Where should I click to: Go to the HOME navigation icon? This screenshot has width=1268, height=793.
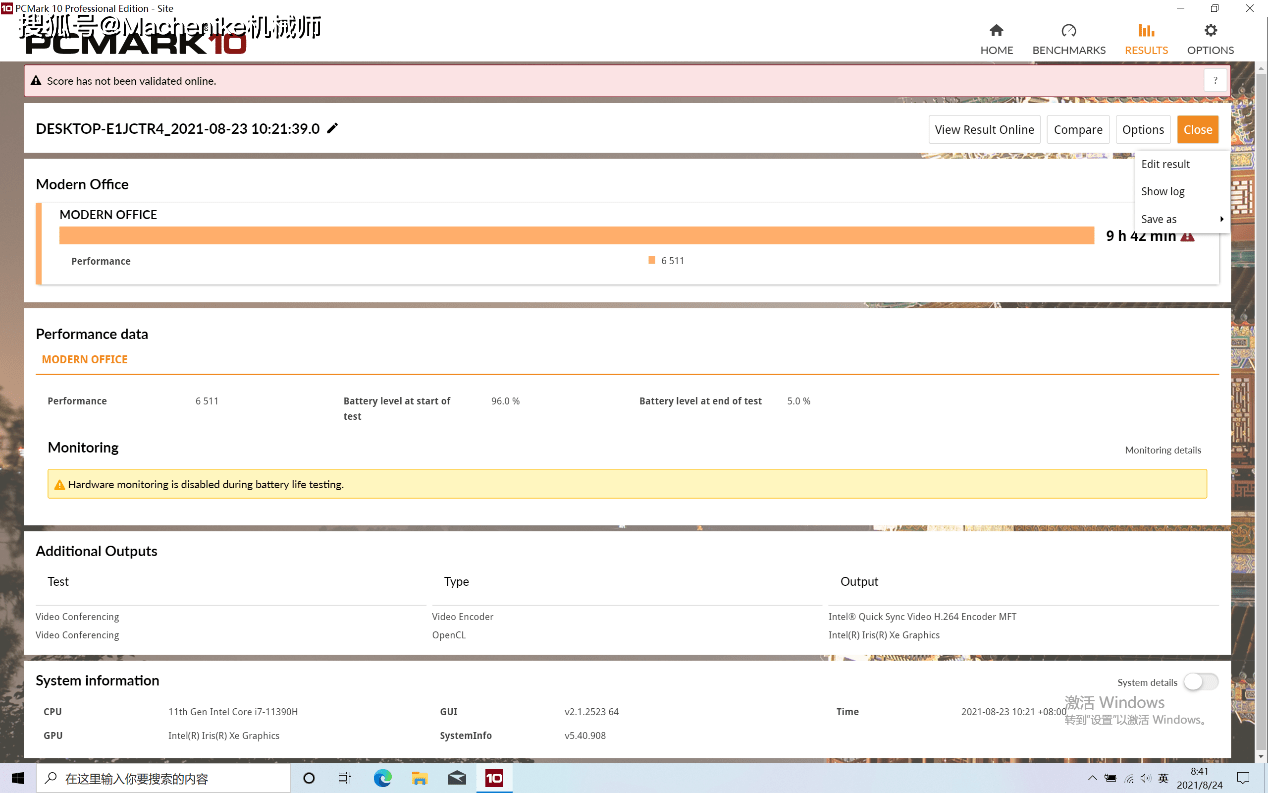(996, 31)
